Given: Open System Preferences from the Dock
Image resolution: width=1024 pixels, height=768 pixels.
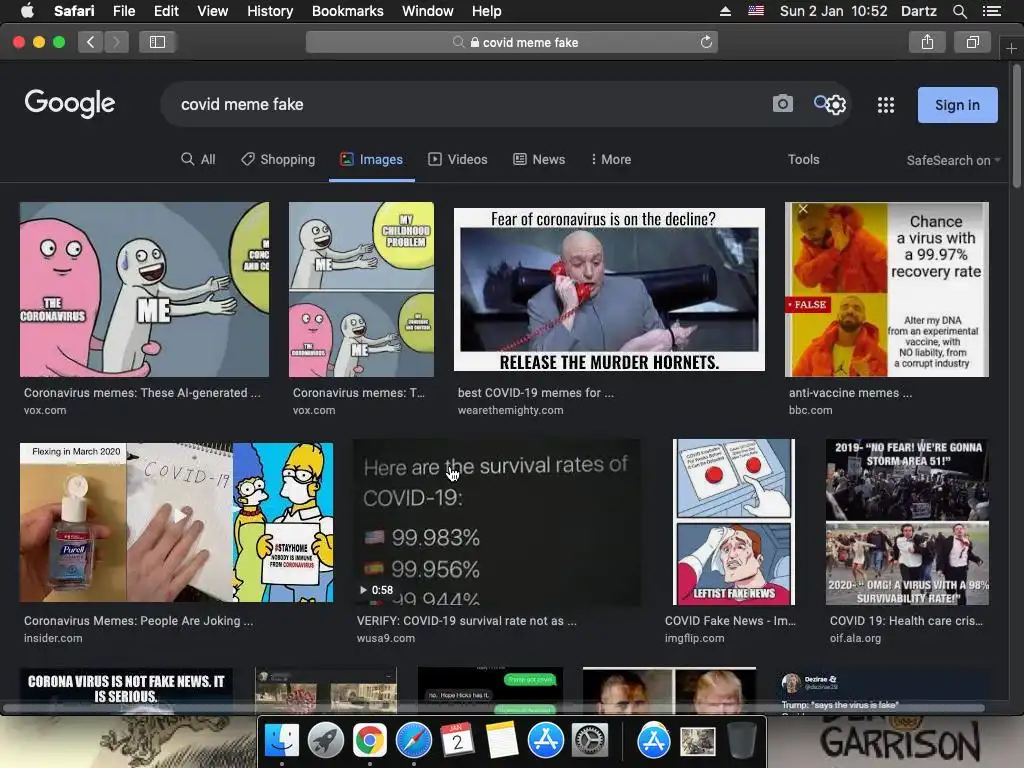Looking at the screenshot, I should (x=590, y=741).
